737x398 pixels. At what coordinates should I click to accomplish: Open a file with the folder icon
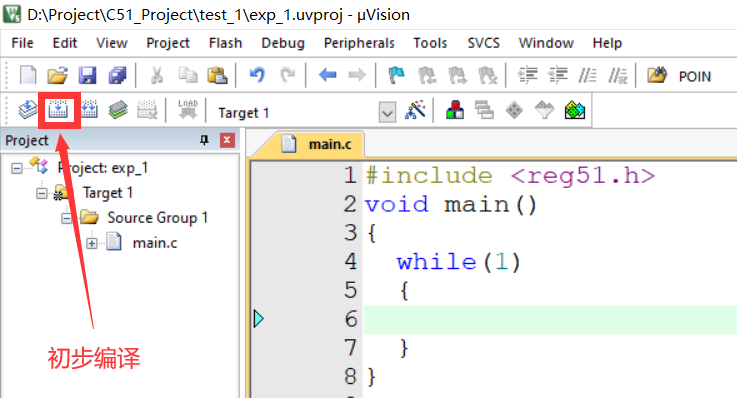(x=57, y=75)
